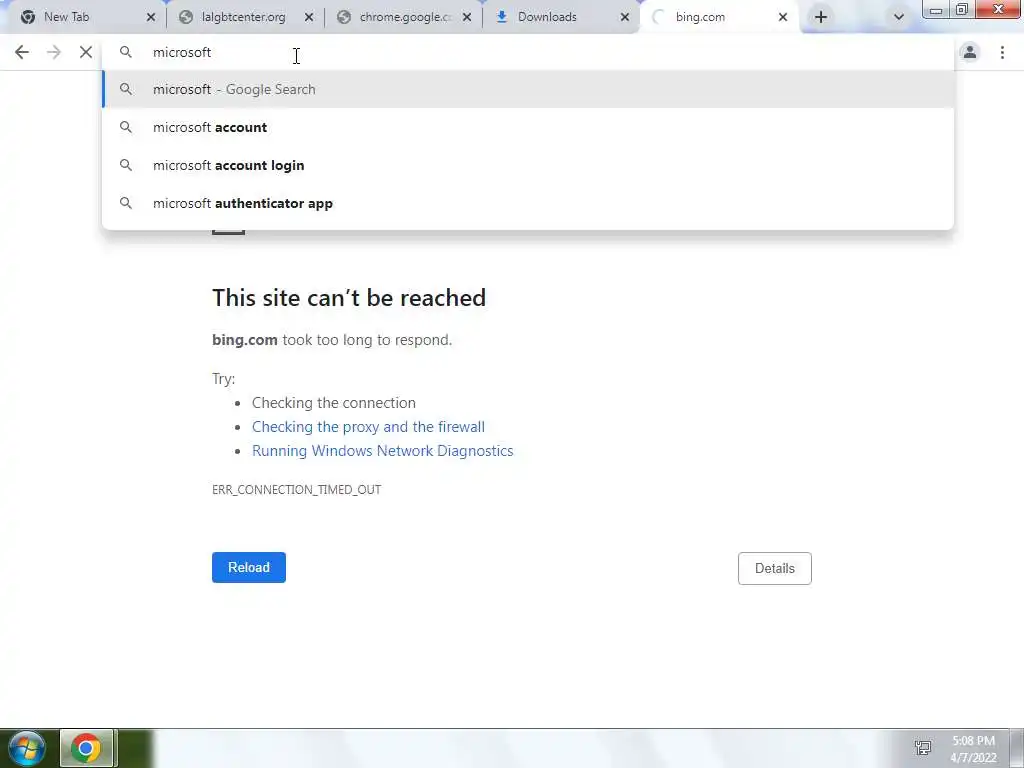The image size is (1024, 768).
Task: Click the forward navigation arrow
Action: (x=54, y=52)
